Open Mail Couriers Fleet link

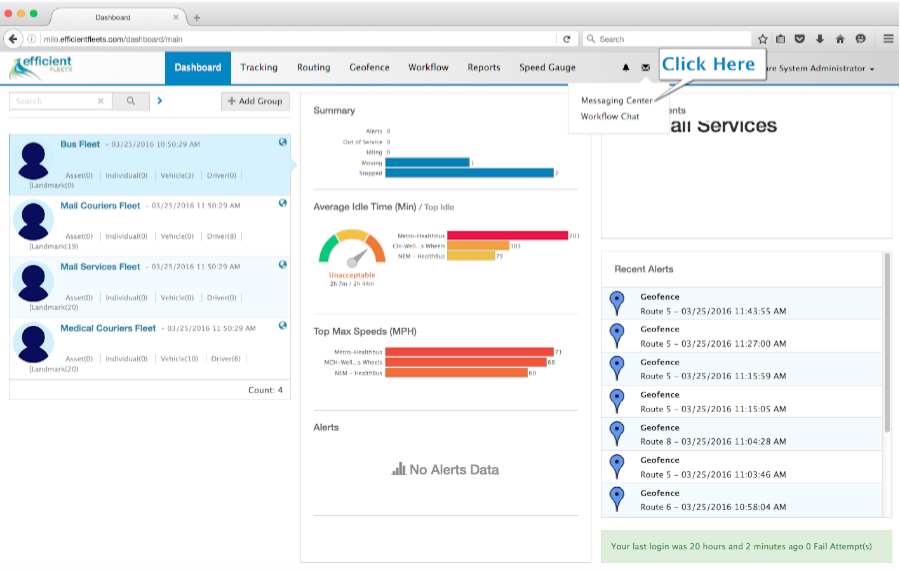click(x=100, y=205)
